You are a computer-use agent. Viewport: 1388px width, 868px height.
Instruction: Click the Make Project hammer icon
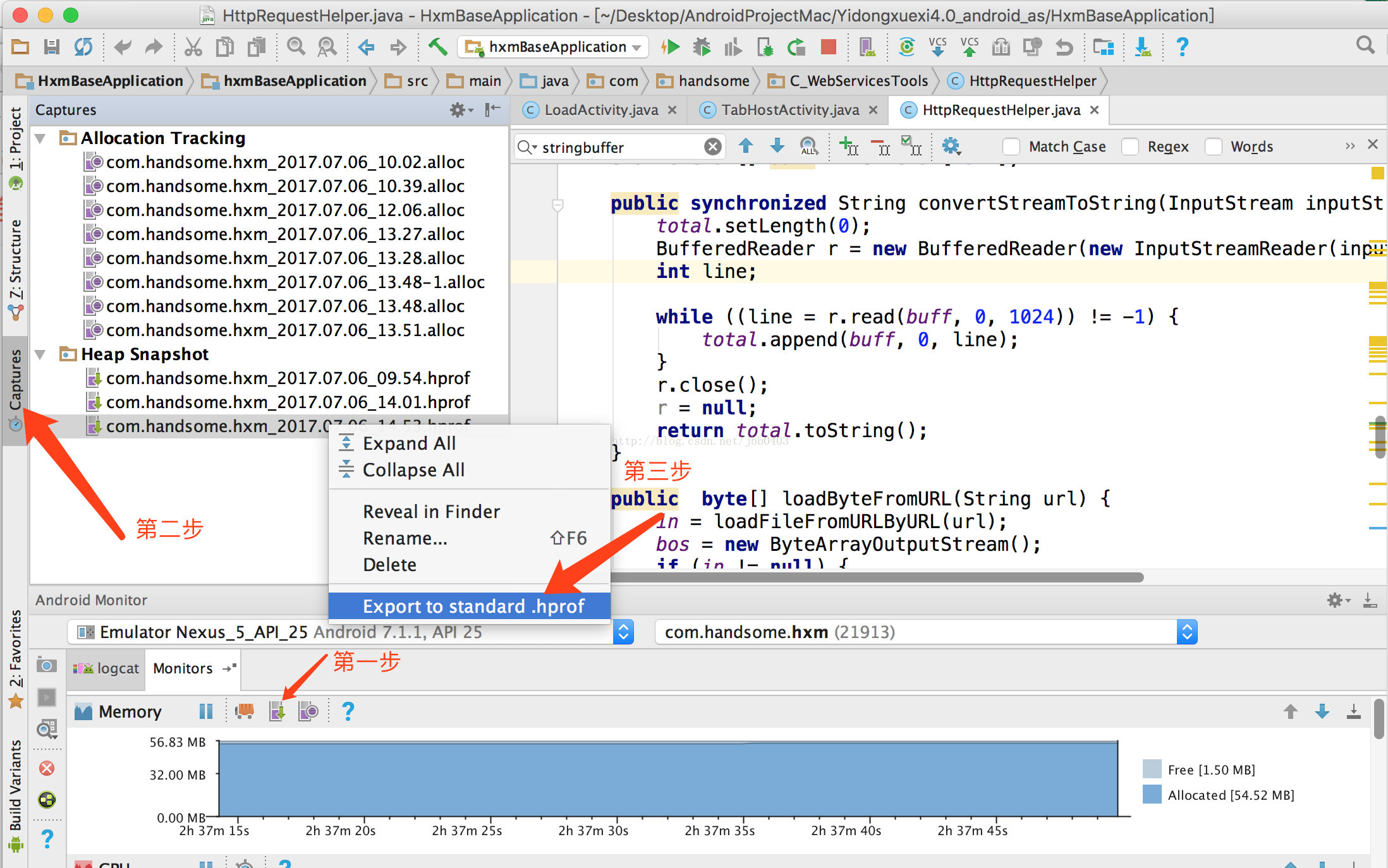pyautogui.click(x=437, y=47)
